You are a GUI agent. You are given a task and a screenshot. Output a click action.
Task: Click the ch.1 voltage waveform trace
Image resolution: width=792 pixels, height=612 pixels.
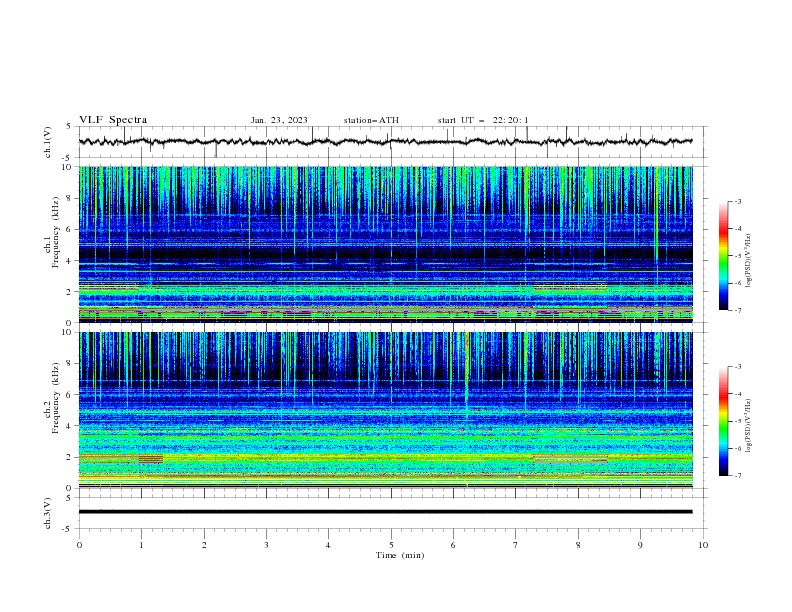point(385,142)
